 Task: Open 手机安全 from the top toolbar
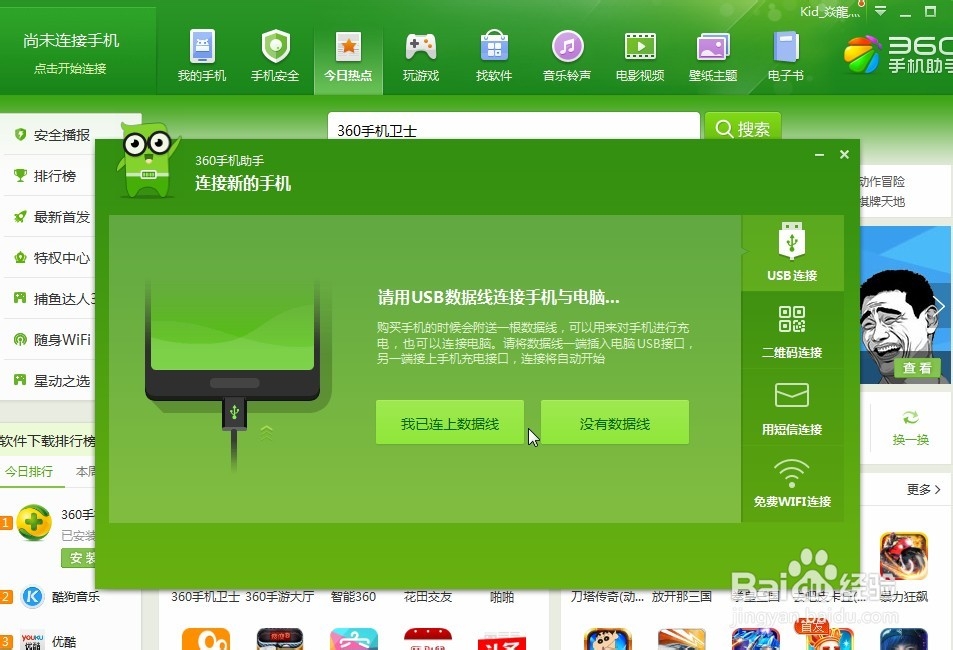[275, 55]
